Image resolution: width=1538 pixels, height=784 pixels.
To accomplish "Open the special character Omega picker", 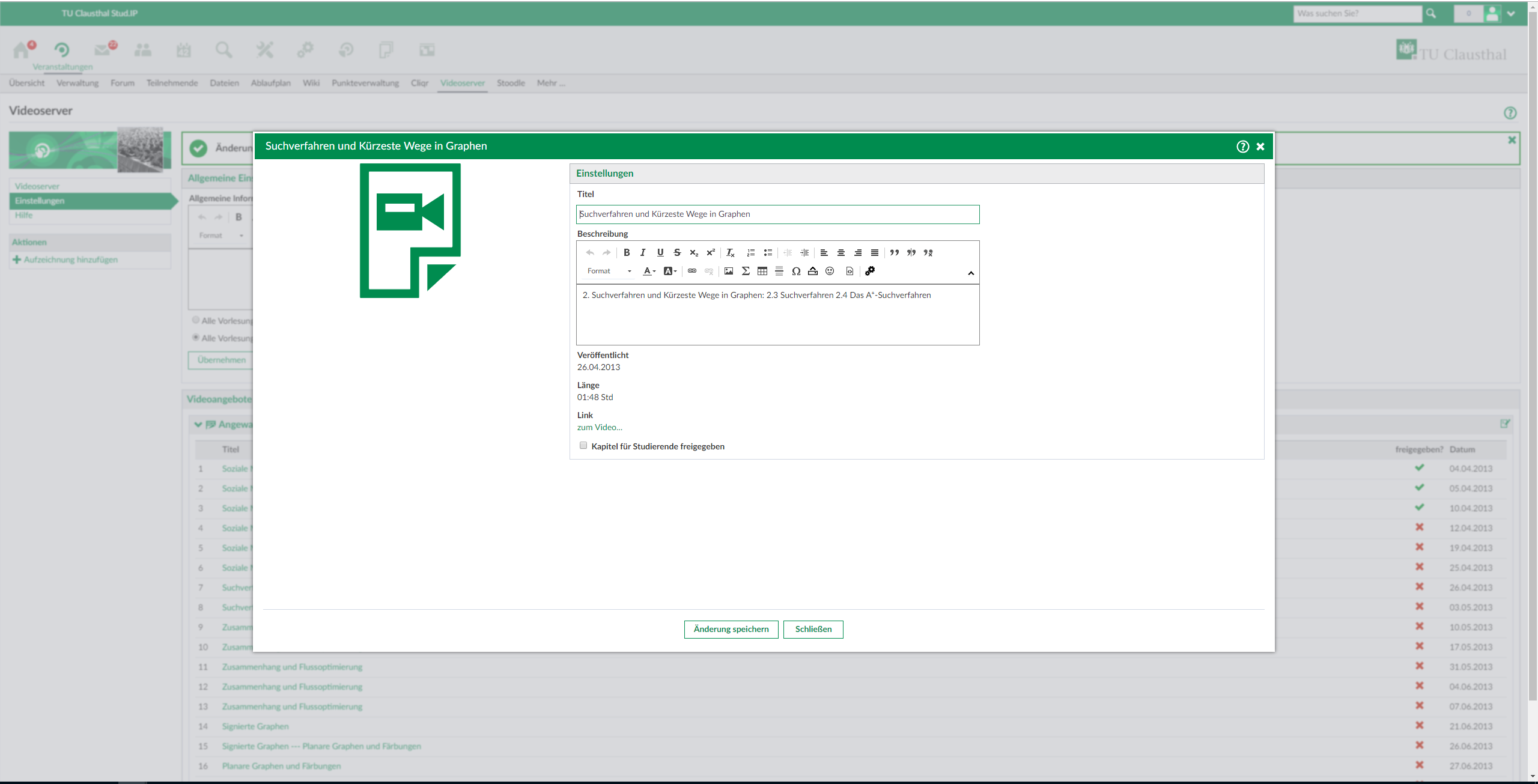I will pos(796,271).
